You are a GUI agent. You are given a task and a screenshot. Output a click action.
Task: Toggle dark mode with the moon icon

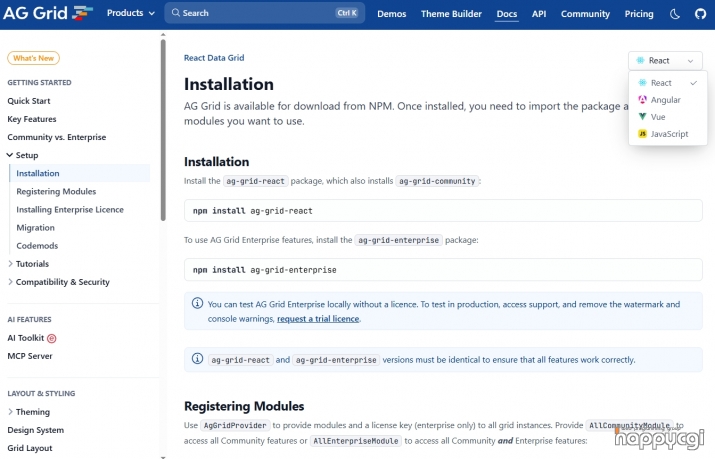(x=674, y=14)
